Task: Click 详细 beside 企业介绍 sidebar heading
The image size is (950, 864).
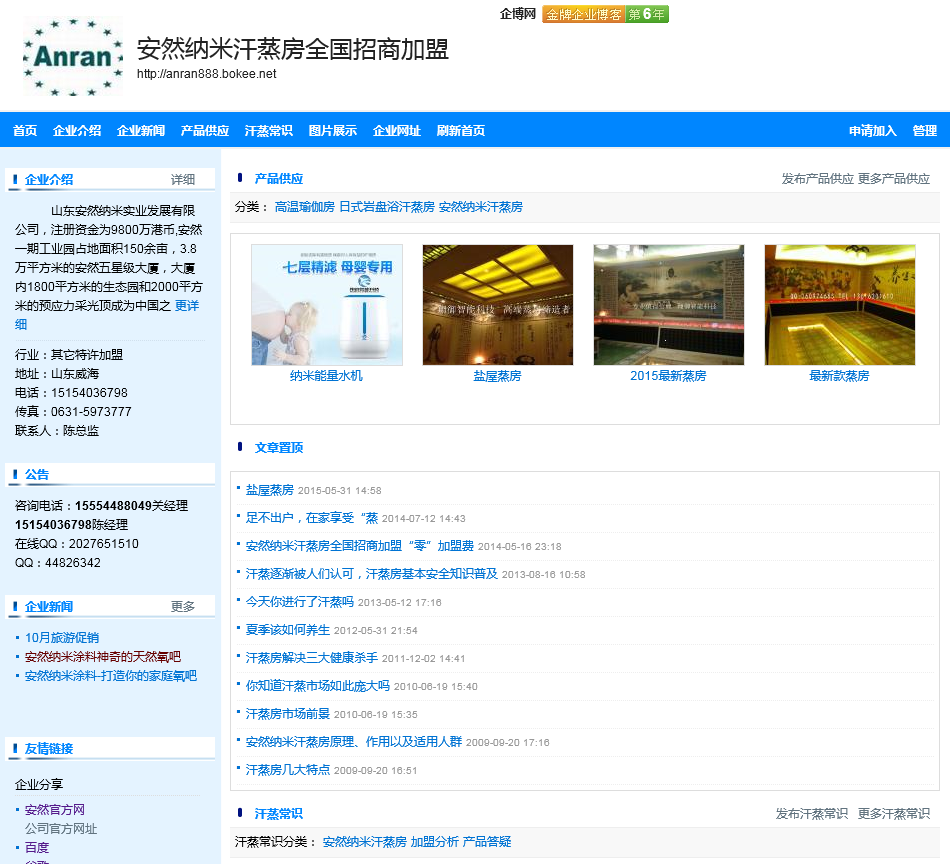Action: [x=182, y=179]
